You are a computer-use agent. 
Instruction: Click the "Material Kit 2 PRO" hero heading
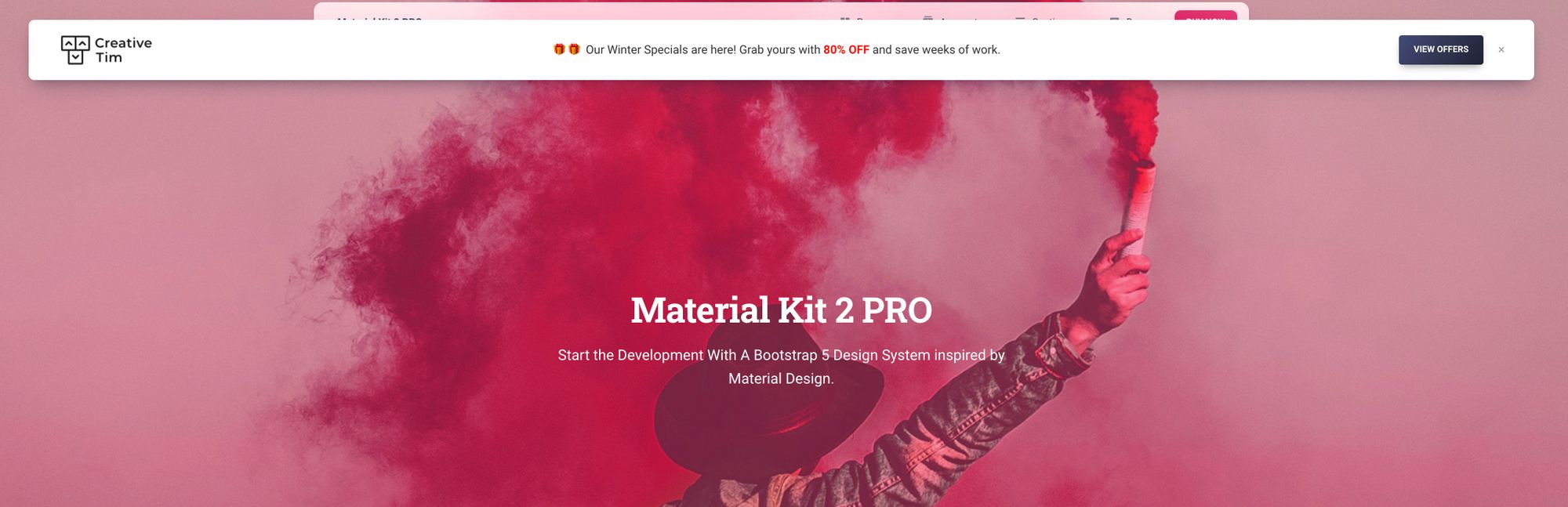pyautogui.click(x=781, y=310)
